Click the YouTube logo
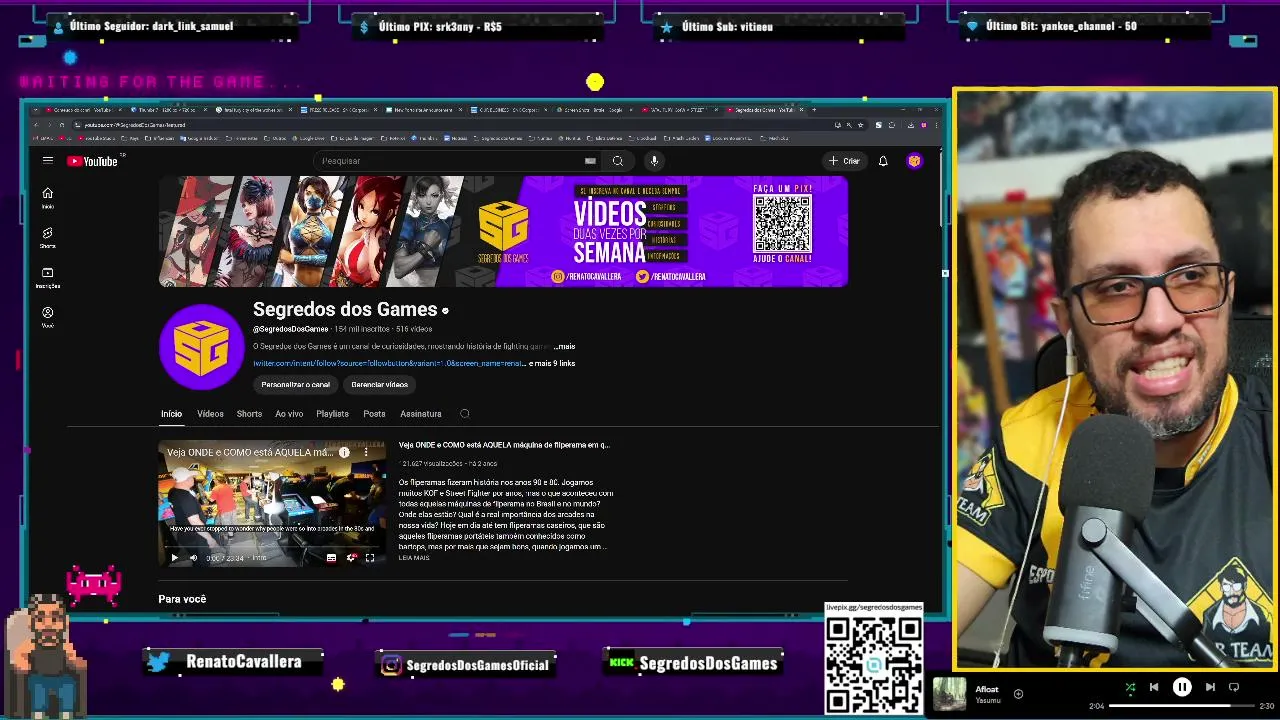Viewport: 1280px width, 720px height. coord(93,161)
